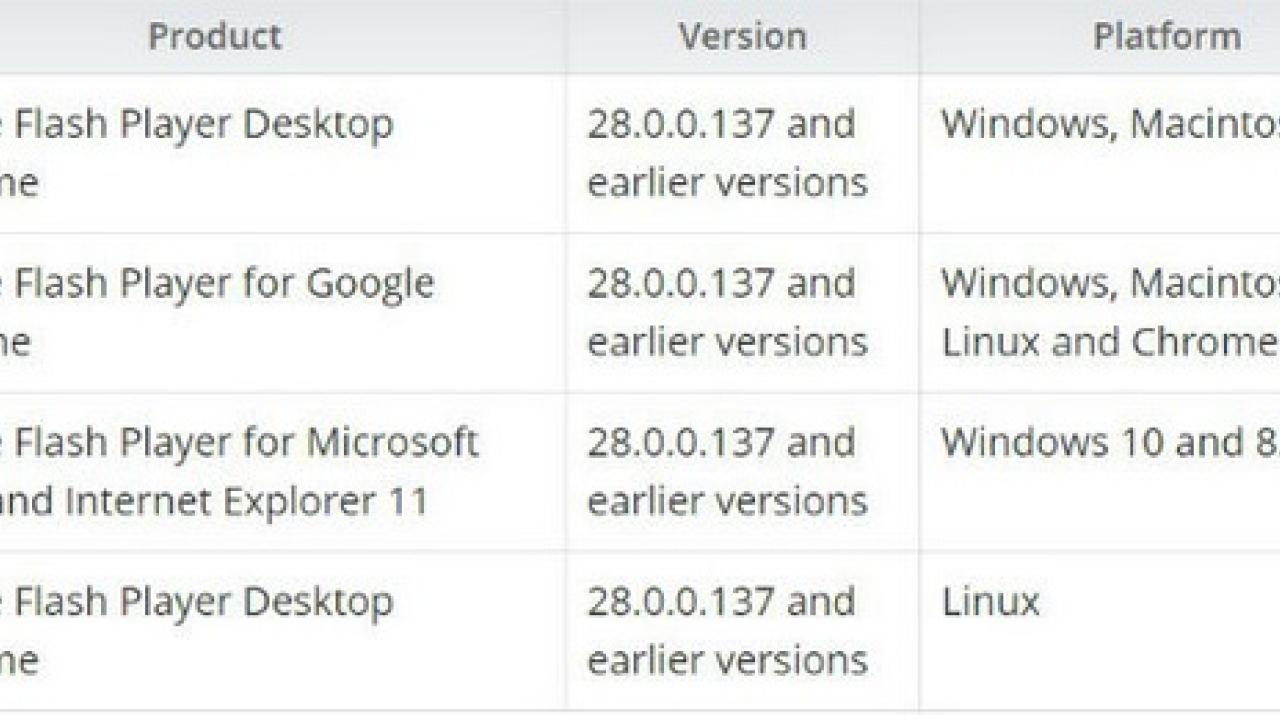Click the Platform column header
This screenshot has height=720, width=1280.
click(x=1167, y=36)
